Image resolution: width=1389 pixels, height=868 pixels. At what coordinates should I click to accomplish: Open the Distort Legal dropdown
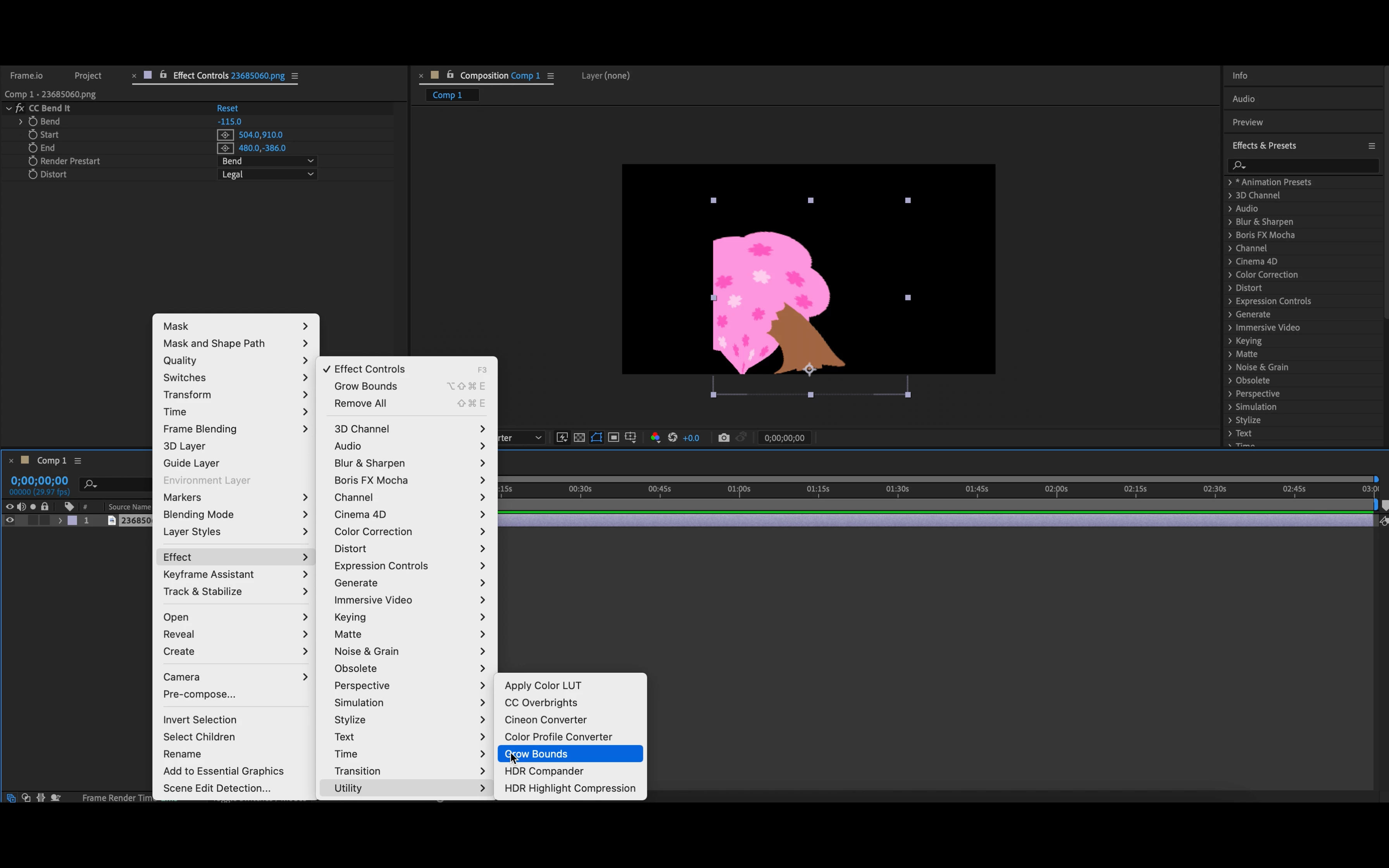tap(267, 174)
